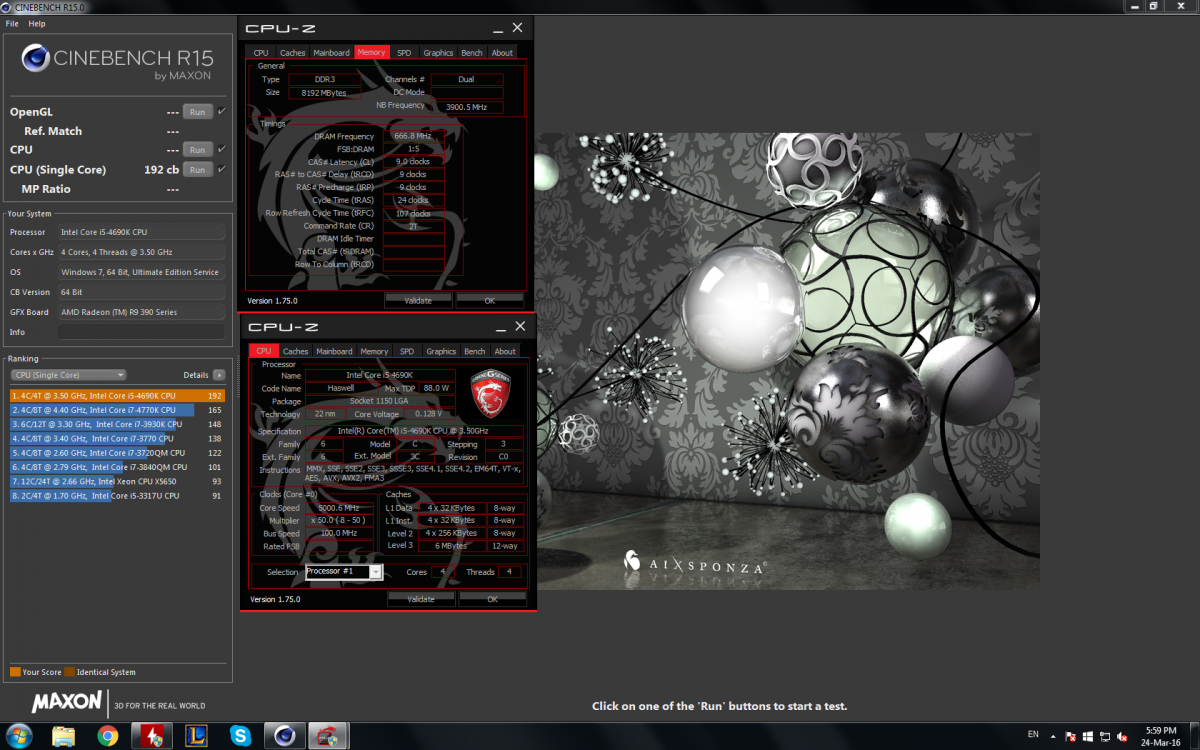
Task: Click the Core Speed value field
Action: pyautogui.click(x=339, y=507)
